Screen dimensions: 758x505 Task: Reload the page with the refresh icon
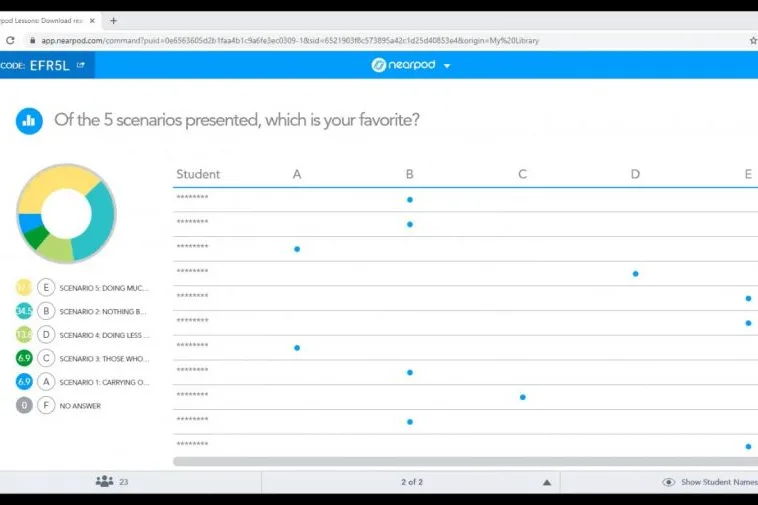(10, 41)
